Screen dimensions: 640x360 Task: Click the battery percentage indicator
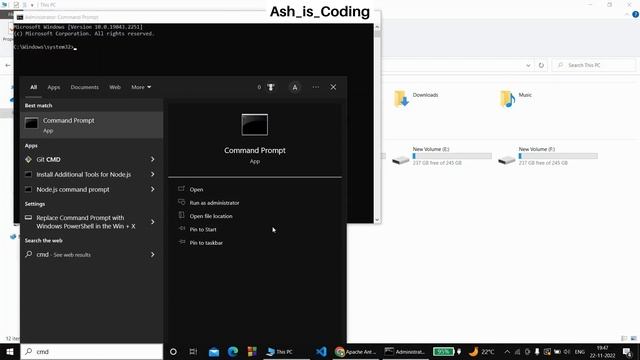click(x=444, y=351)
